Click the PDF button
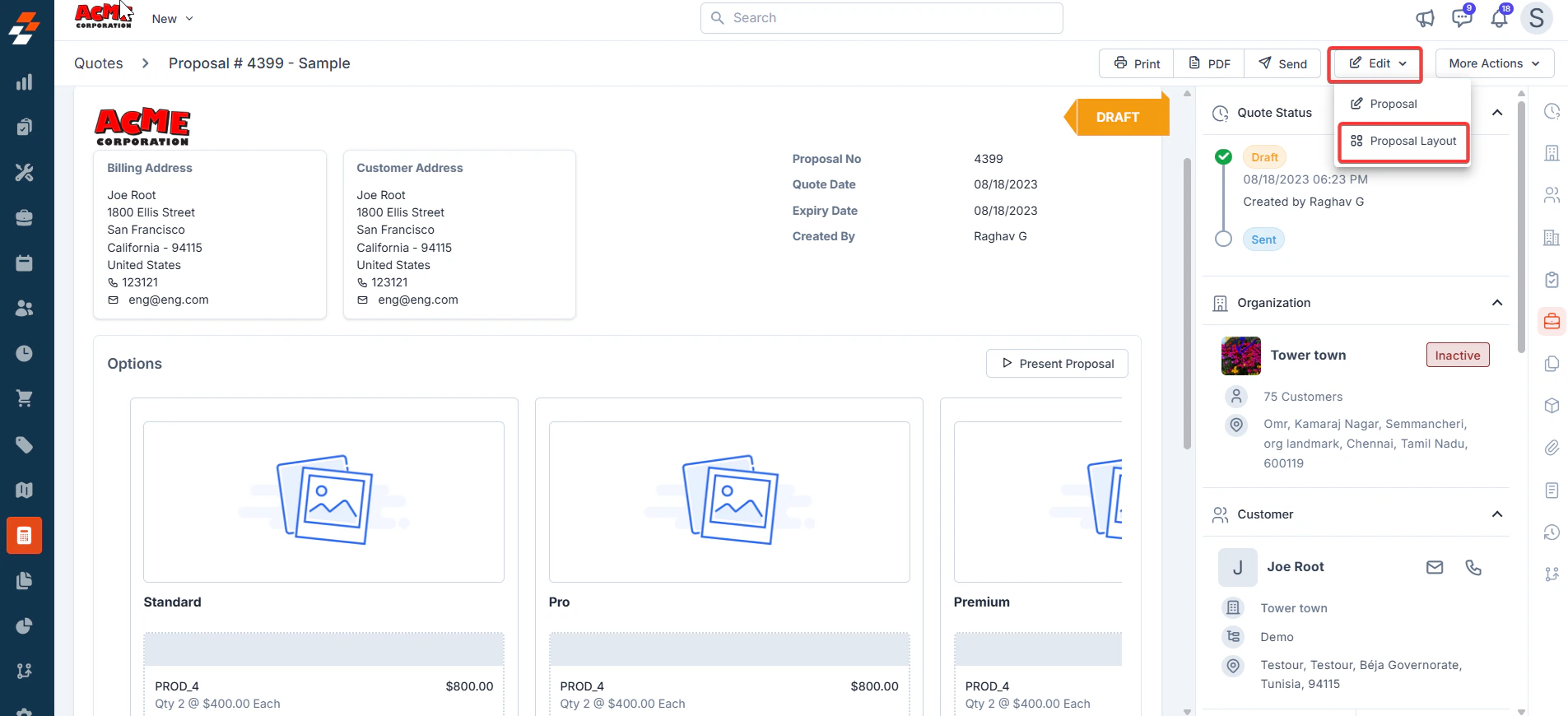Screen dimensions: 1568x716 point(1209,63)
